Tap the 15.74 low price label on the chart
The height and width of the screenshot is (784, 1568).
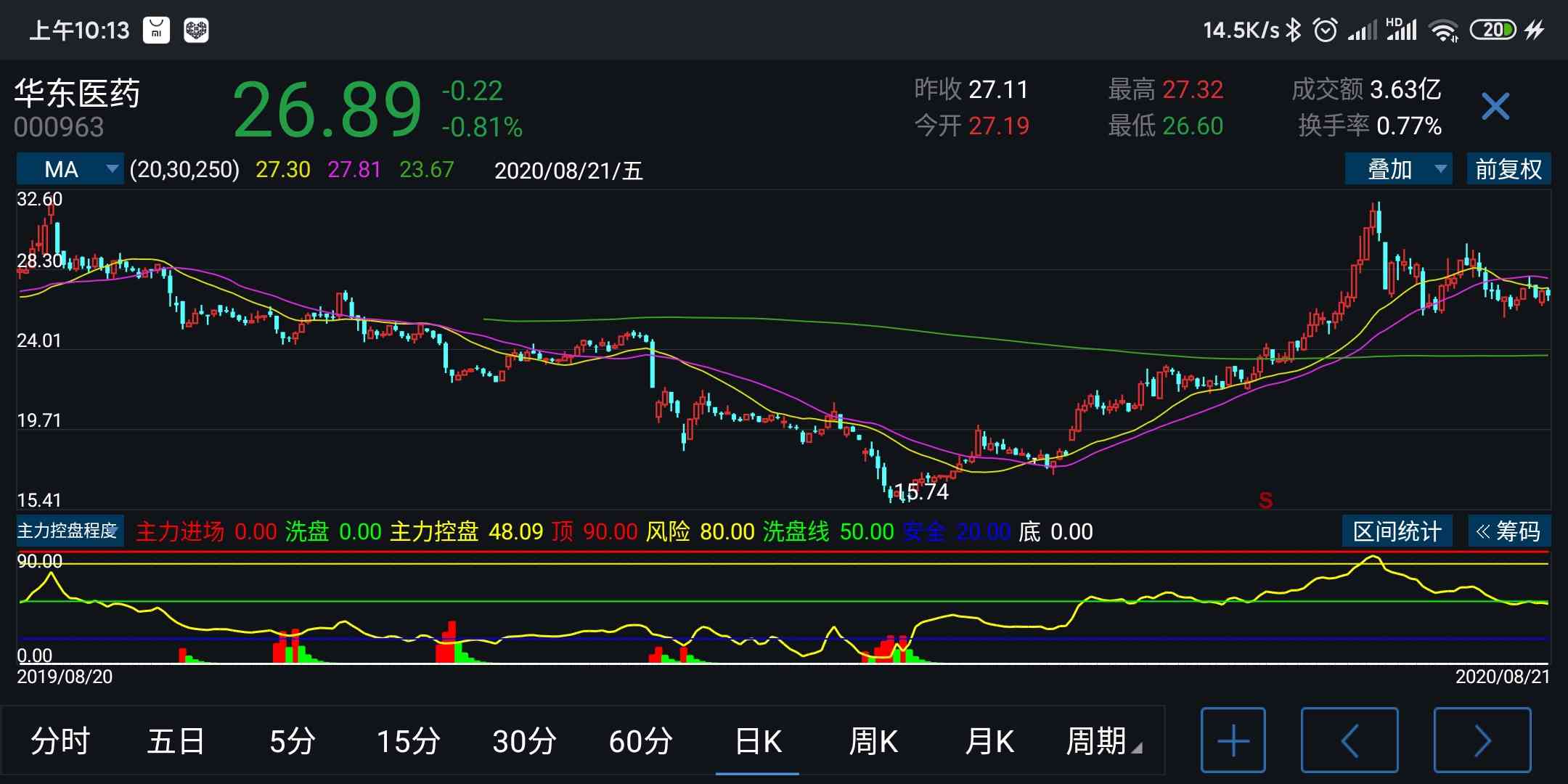point(921,491)
